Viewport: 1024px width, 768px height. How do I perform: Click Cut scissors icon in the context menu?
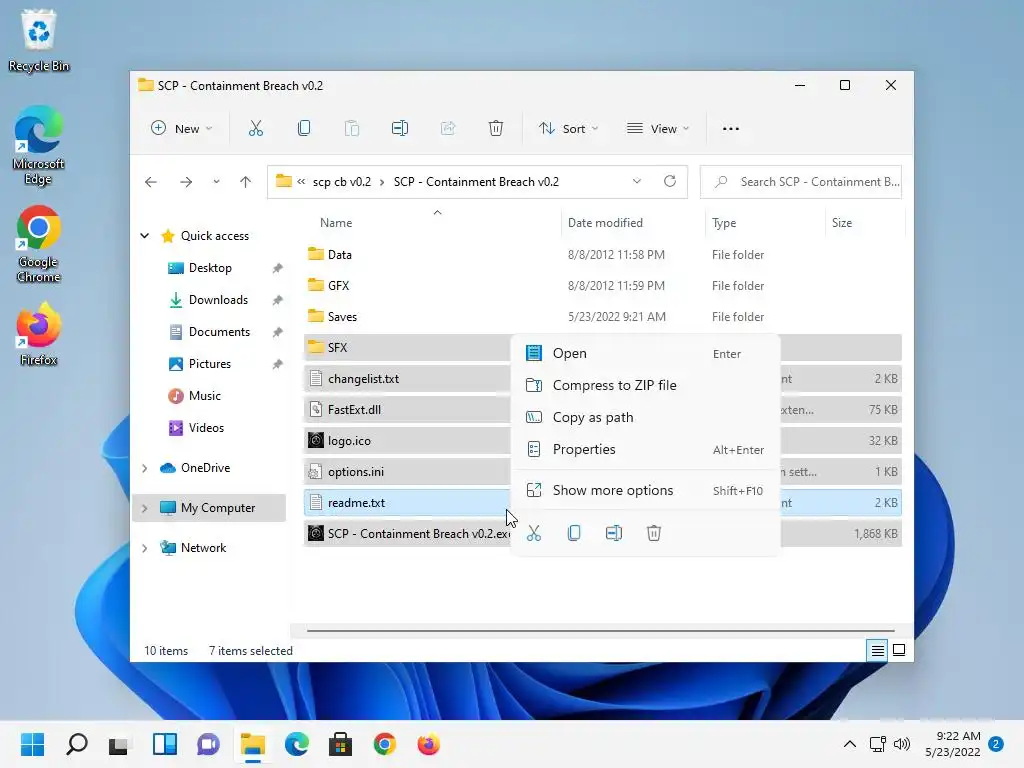click(x=534, y=534)
